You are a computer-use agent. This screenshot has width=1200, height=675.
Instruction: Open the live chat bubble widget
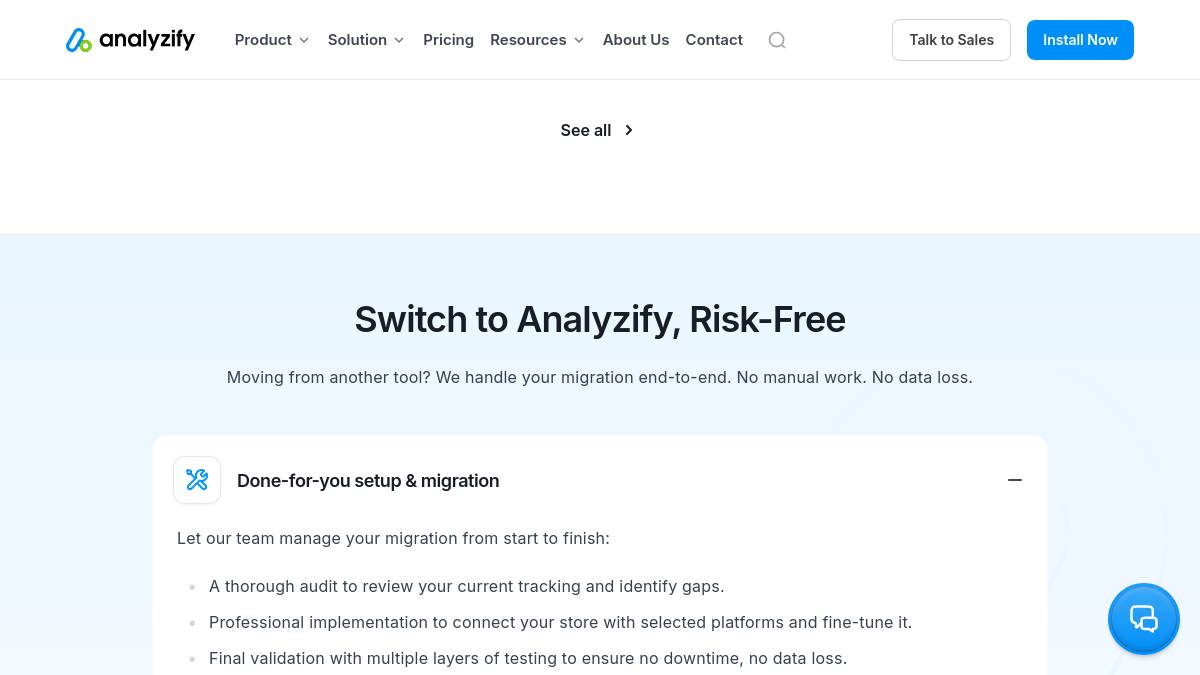click(1144, 619)
